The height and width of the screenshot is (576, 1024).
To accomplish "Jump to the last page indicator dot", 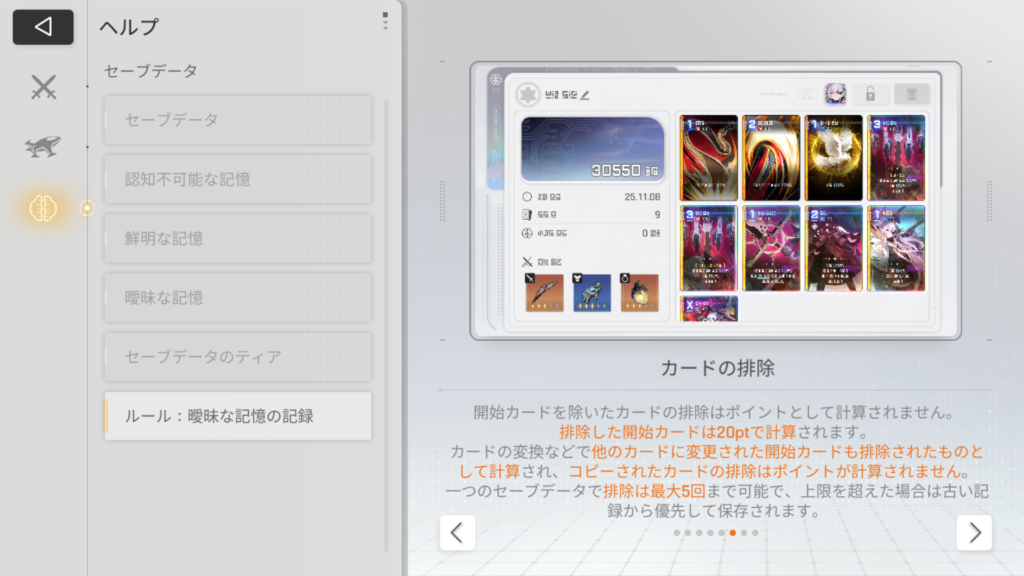I will pyautogui.click(x=755, y=533).
